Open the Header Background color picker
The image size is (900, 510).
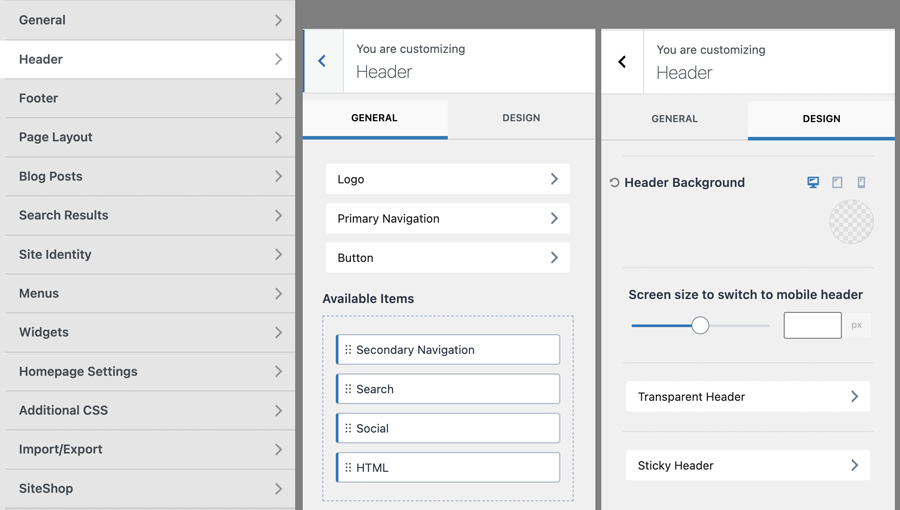[851, 221]
